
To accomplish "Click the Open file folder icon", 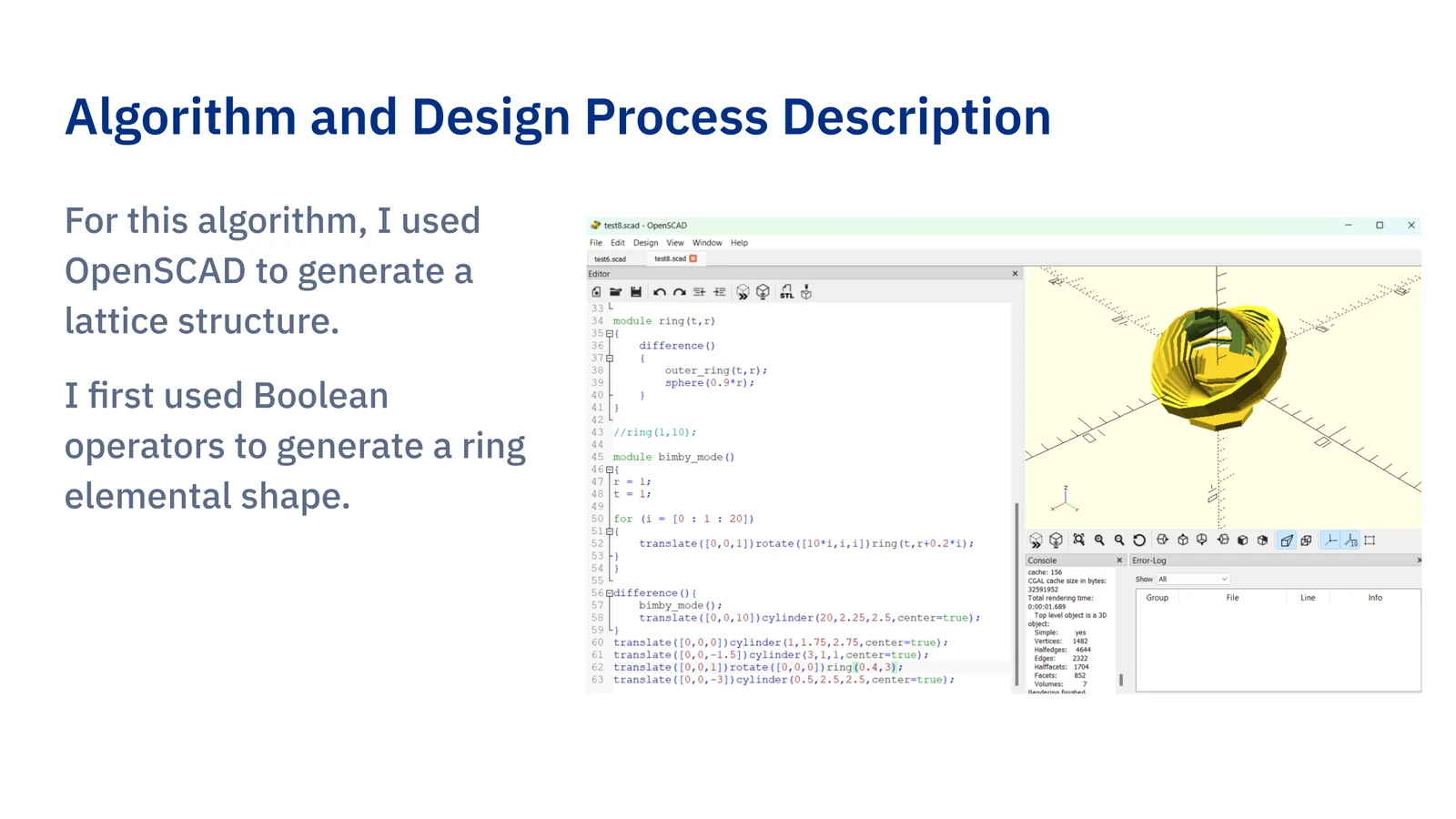I will [x=616, y=292].
